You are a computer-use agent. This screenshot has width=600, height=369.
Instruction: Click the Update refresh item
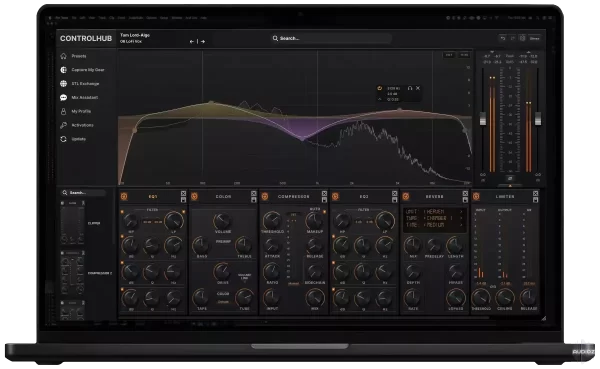pos(73,139)
